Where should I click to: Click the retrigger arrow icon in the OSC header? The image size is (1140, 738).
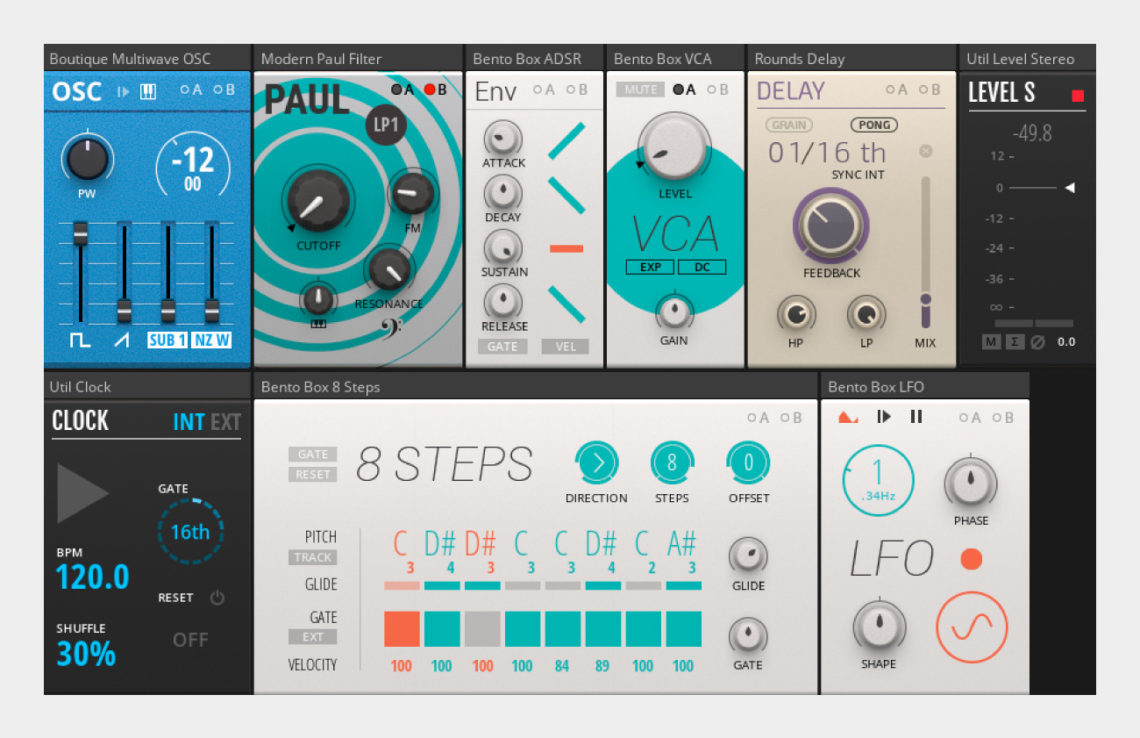(x=123, y=91)
